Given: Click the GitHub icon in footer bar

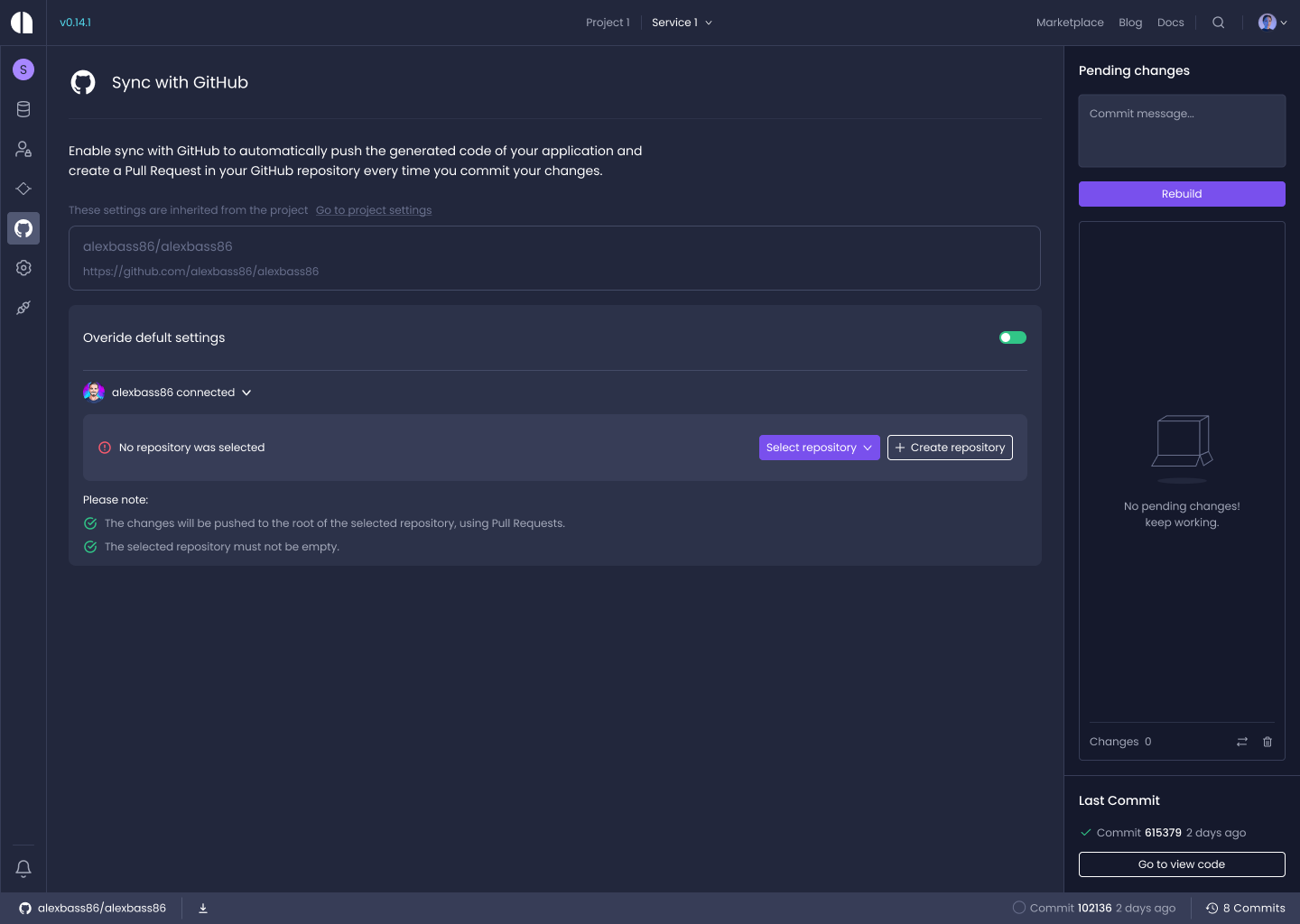Looking at the screenshot, I should point(25,909).
